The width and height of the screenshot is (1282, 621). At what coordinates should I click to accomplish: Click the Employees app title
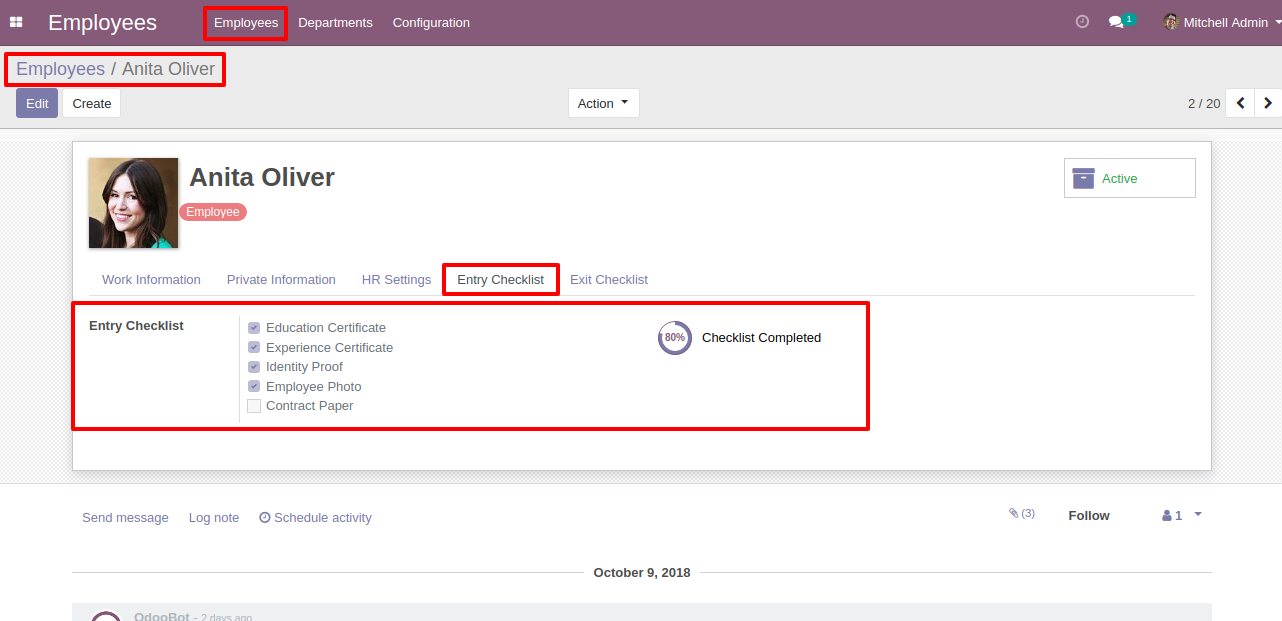pyautogui.click(x=102, y=22)
